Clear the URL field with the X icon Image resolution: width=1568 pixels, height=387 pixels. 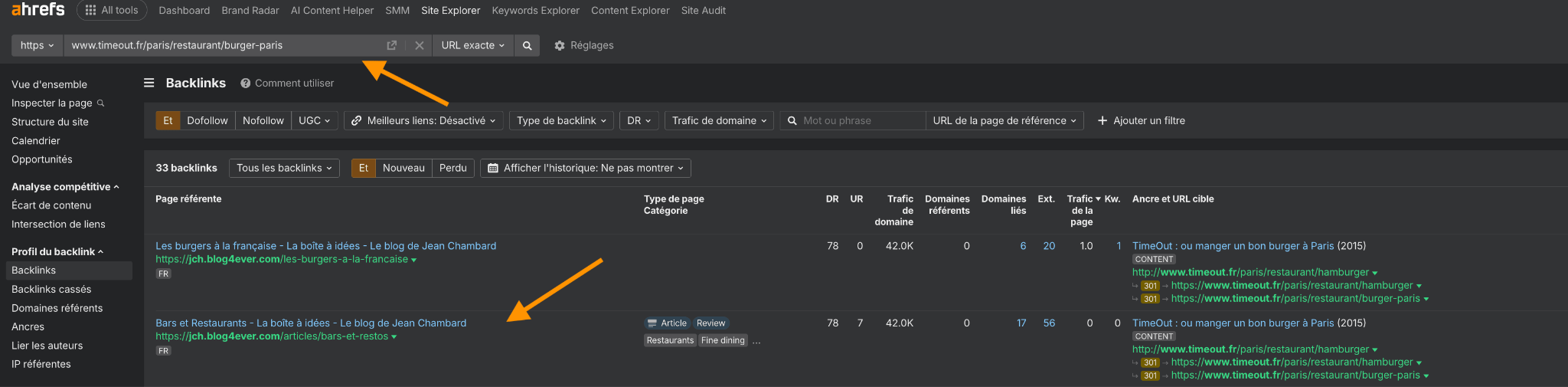[x=420, y=45]
